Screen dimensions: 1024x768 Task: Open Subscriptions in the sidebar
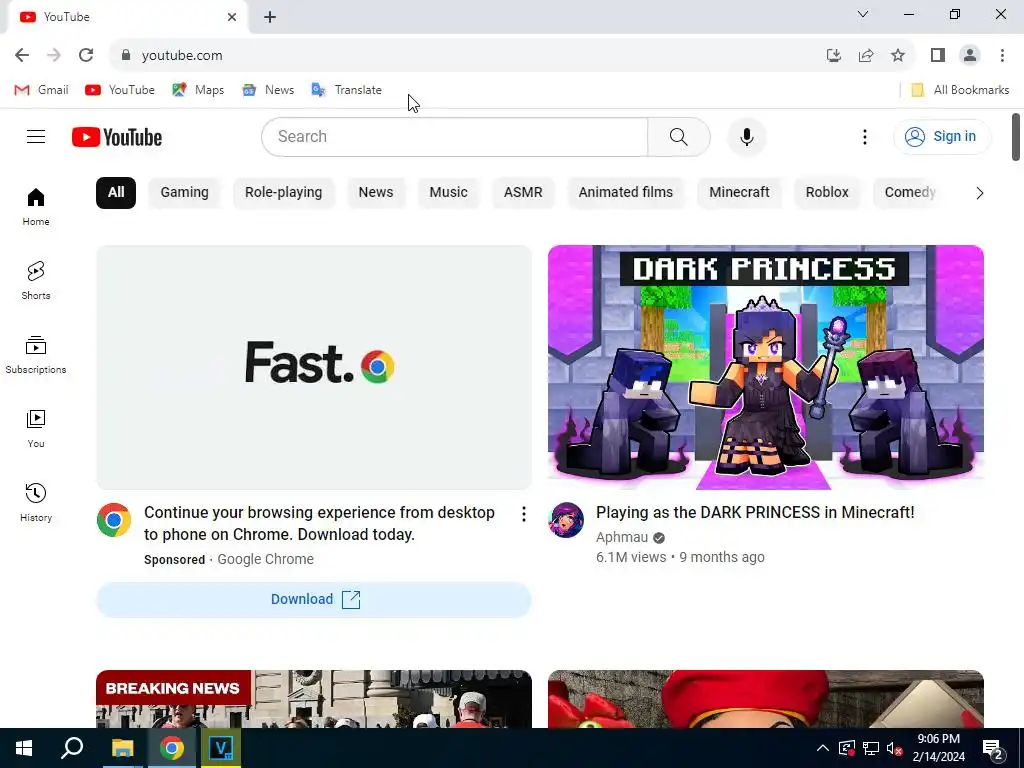coord(36,355)
